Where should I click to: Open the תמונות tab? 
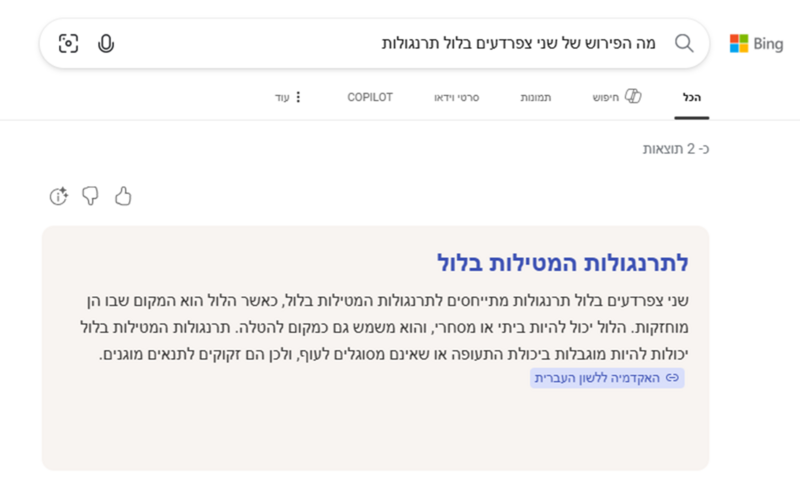point(535,97)
